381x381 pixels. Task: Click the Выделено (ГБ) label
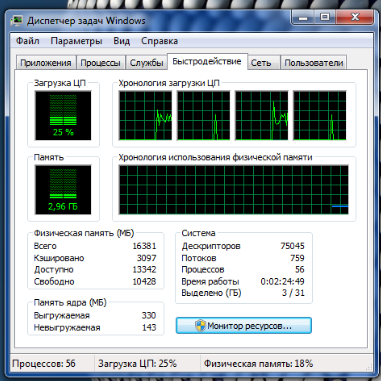(211, 293)
